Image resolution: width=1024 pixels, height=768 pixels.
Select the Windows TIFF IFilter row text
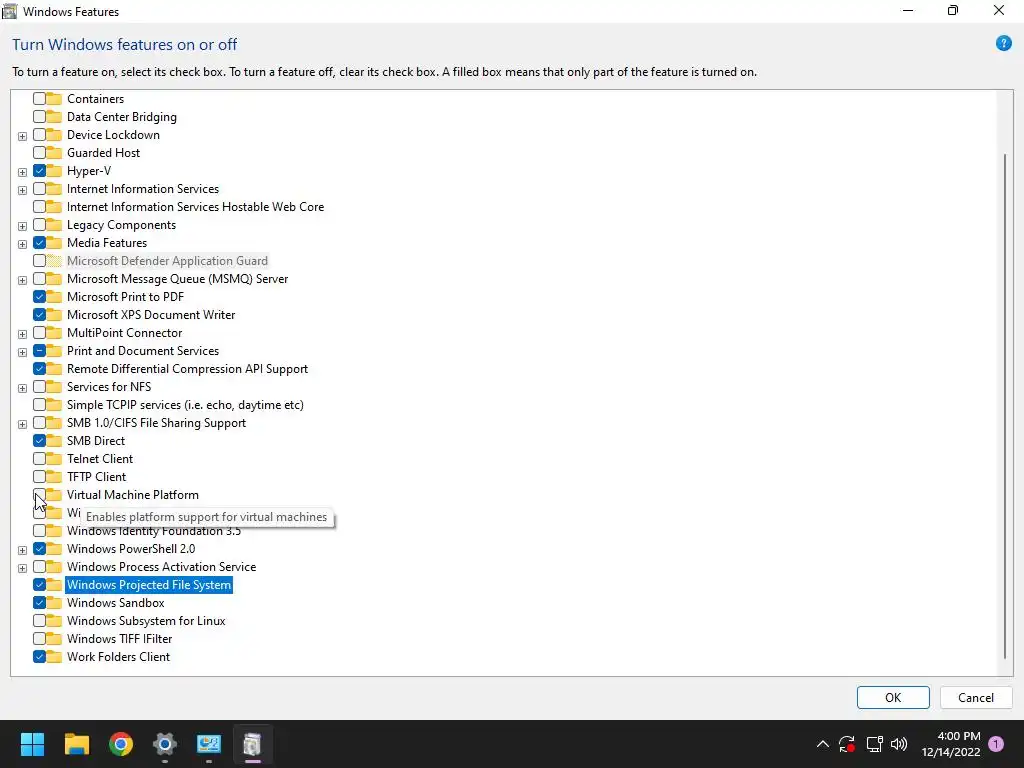pyautogui.click(x=120, y=639)
